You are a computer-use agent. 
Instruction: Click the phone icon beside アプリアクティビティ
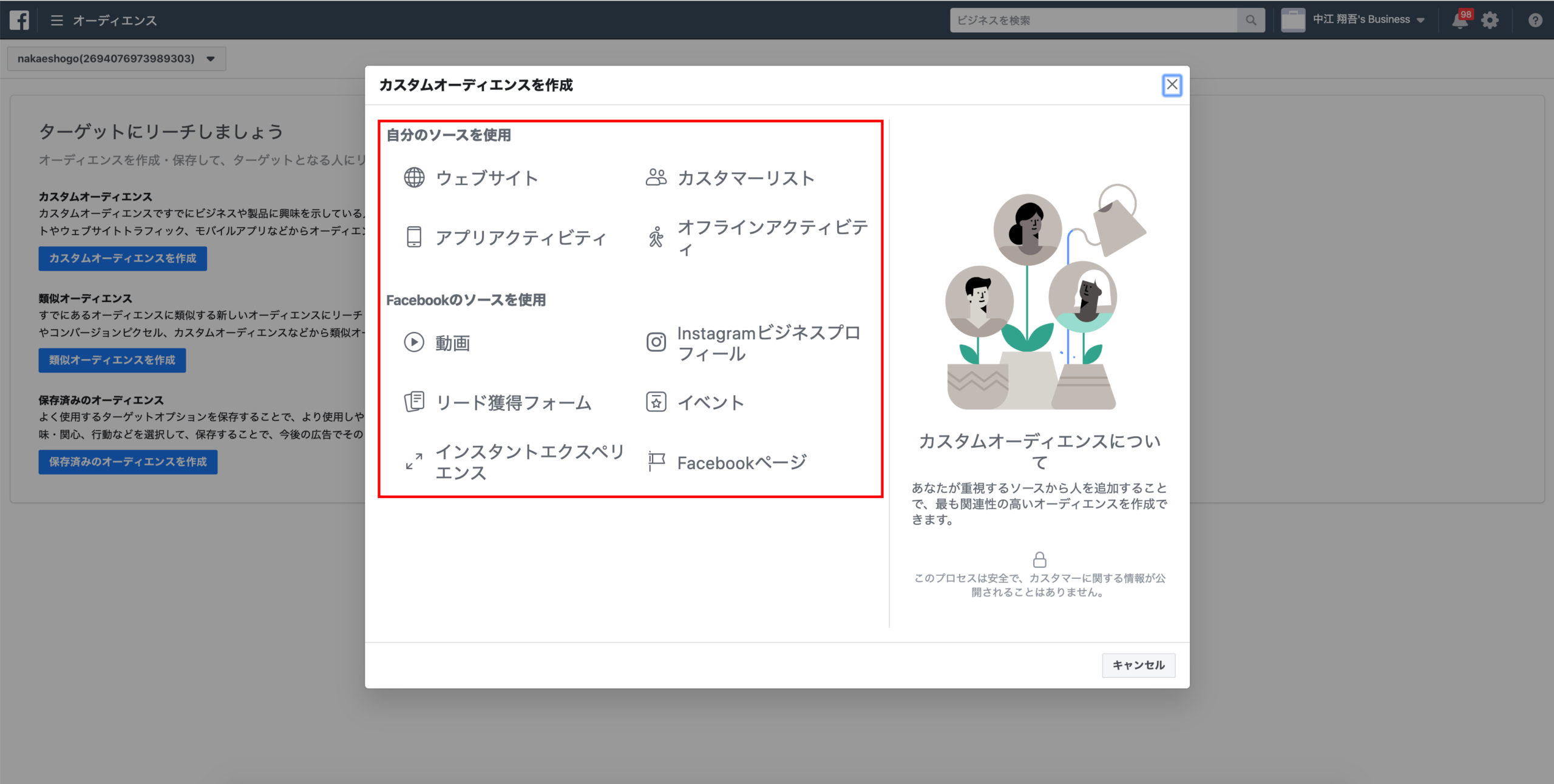pos(414,237)
